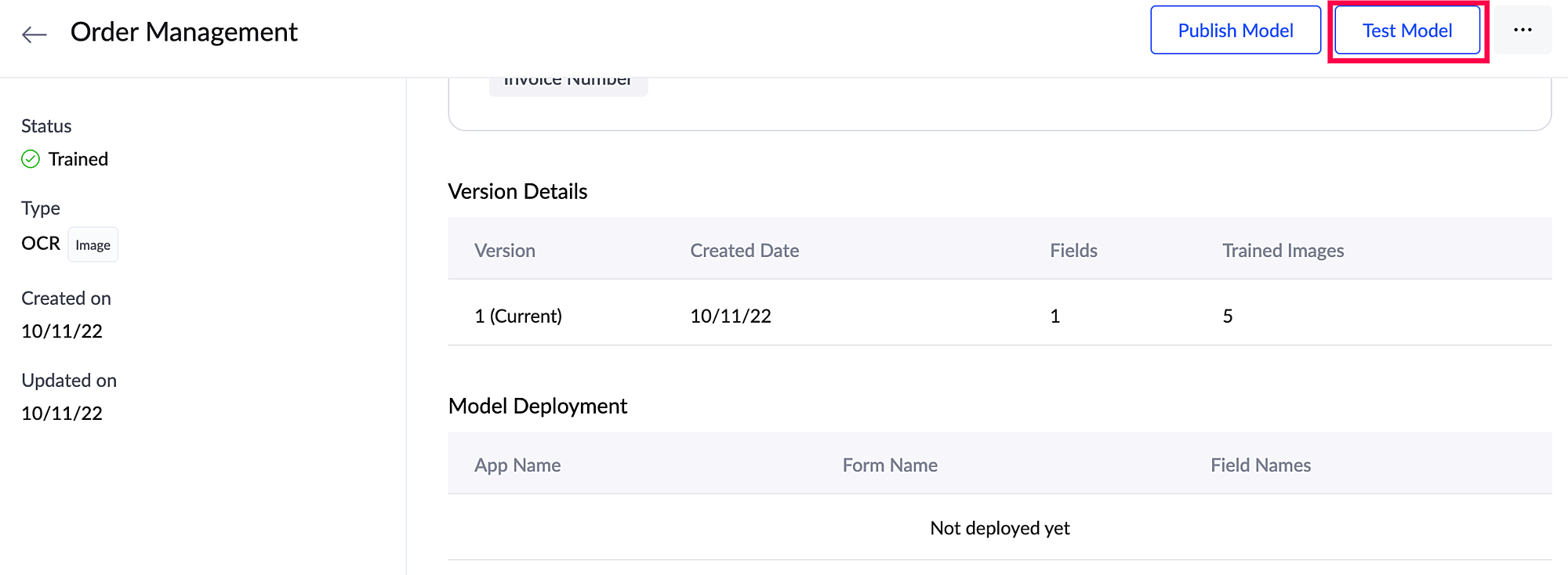The image size is (1568, 575).
Task: Click the back arrow icon
Action: pyautogui.click(x=34, y=34)
